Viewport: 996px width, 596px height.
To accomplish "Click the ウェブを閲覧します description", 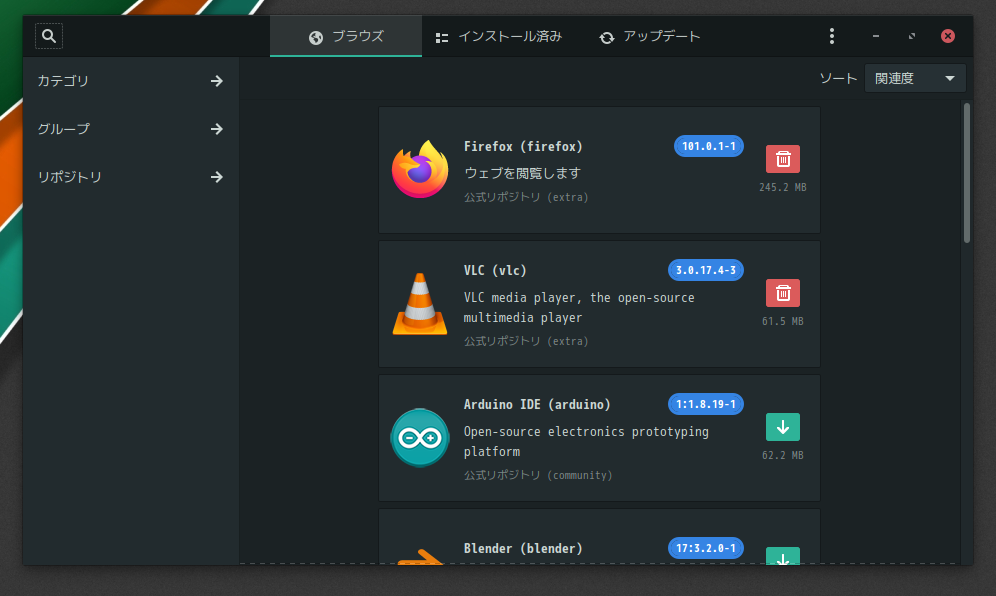I will (522, 173).
